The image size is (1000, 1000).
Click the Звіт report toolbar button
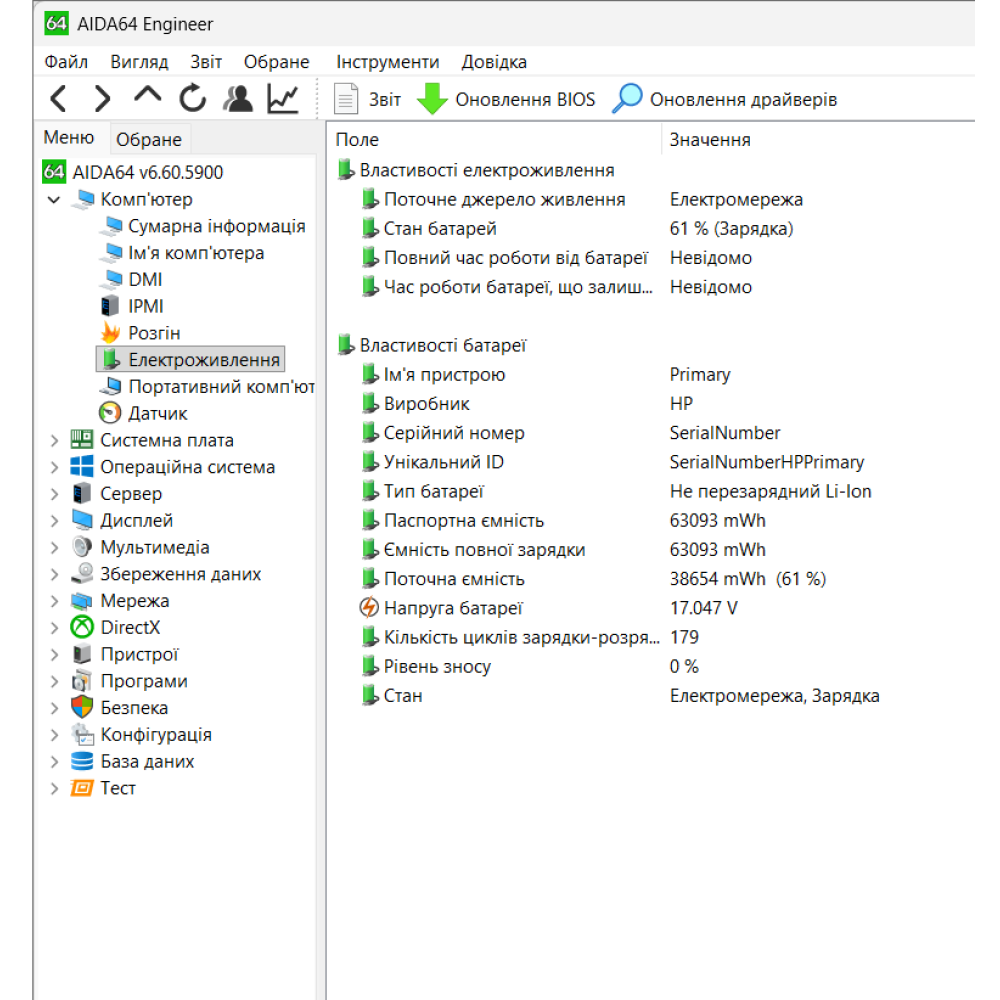click(x=367, y=100)
